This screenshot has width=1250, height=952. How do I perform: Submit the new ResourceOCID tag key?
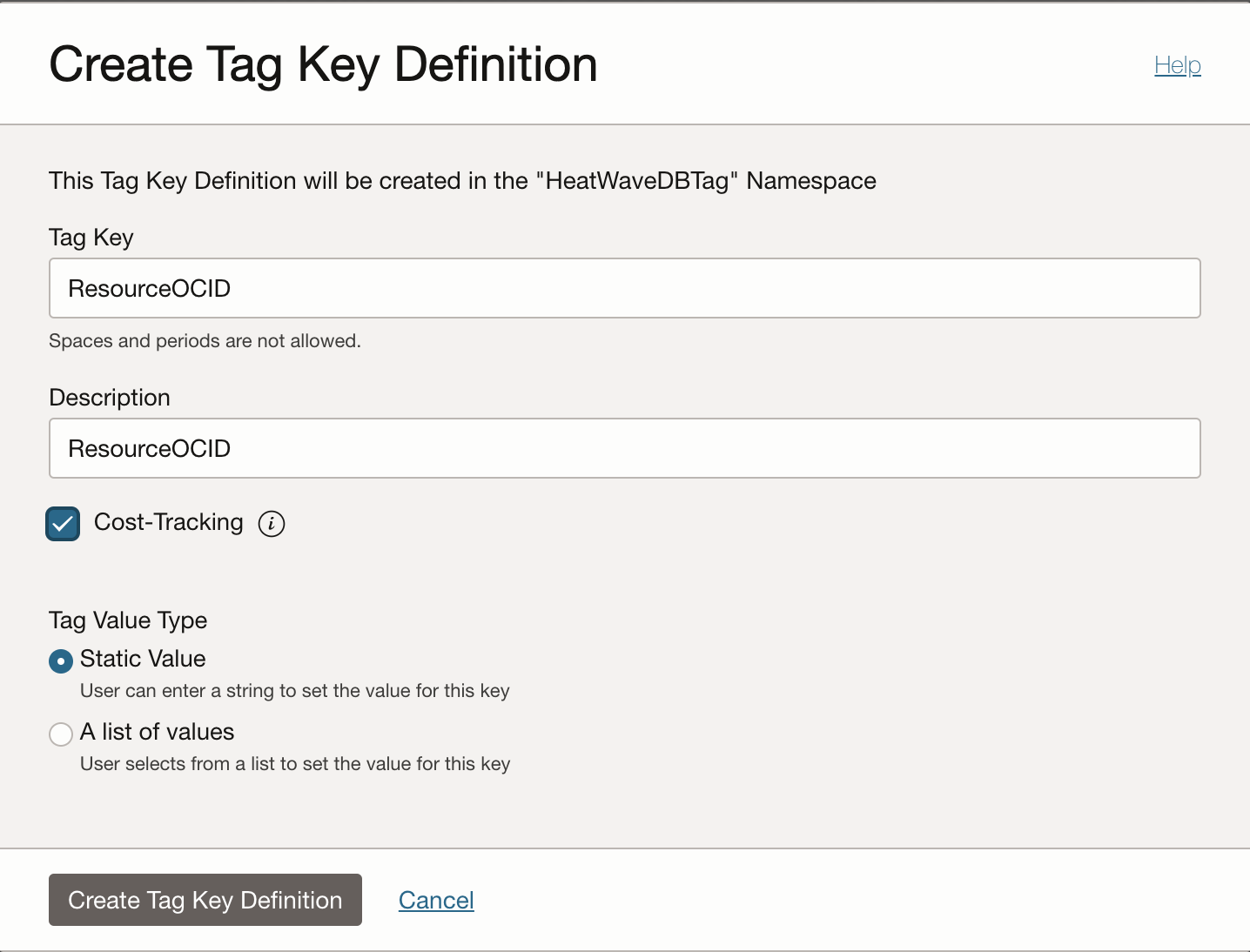[205, 900]
